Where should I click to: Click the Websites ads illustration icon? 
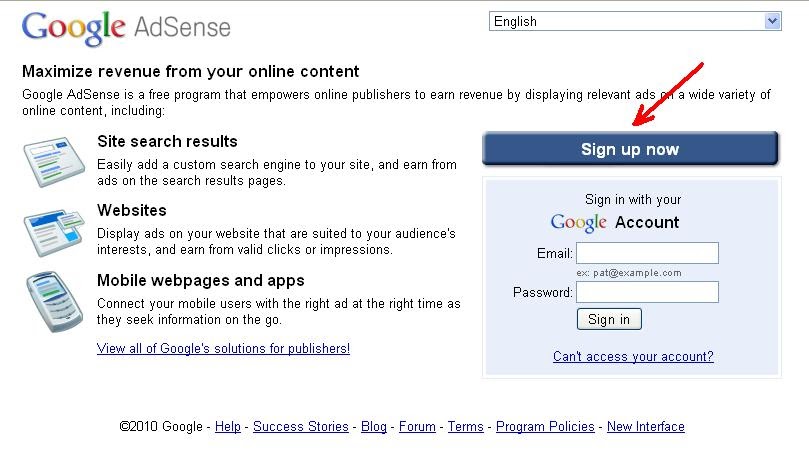point(54,232)
